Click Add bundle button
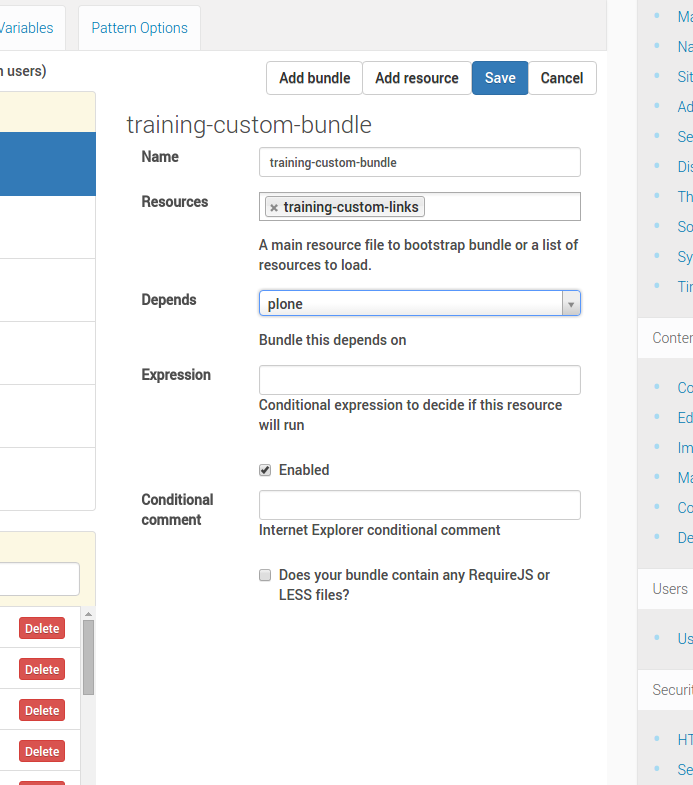Image resolution: width=693 pixels, height=785 pixels. coord(314,78)
